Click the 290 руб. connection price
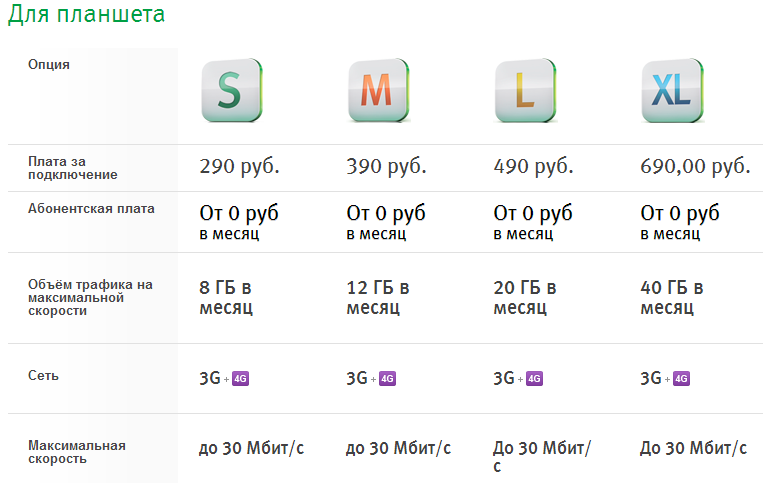 [239, 166]
